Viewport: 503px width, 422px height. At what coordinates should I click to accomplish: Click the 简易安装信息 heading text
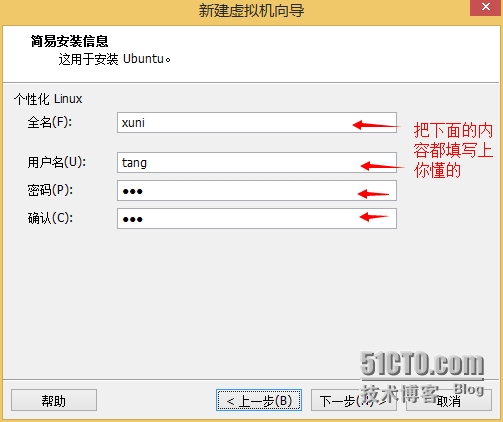pyautogui.click(x=70, y=41)
